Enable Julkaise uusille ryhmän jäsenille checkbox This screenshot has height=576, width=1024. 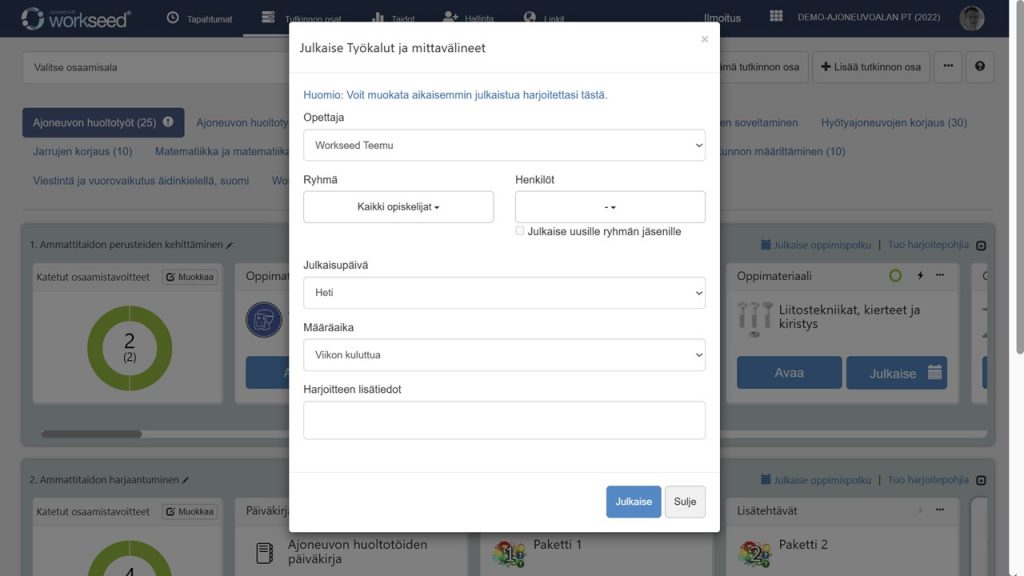point(520,231)
